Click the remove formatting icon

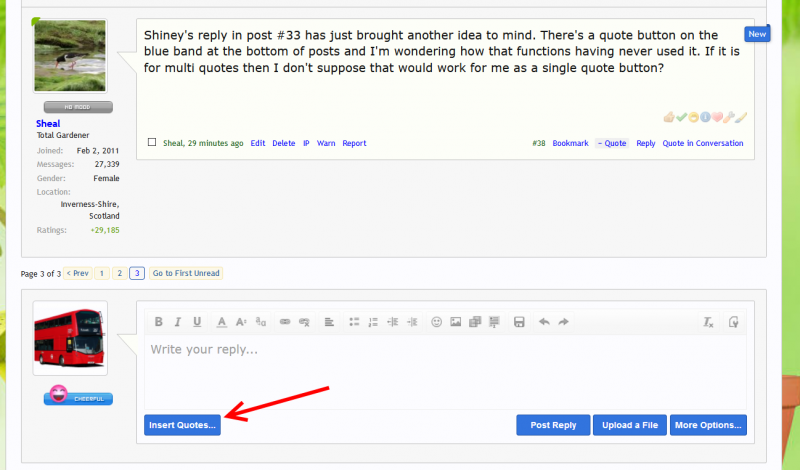tap(708, 322)
